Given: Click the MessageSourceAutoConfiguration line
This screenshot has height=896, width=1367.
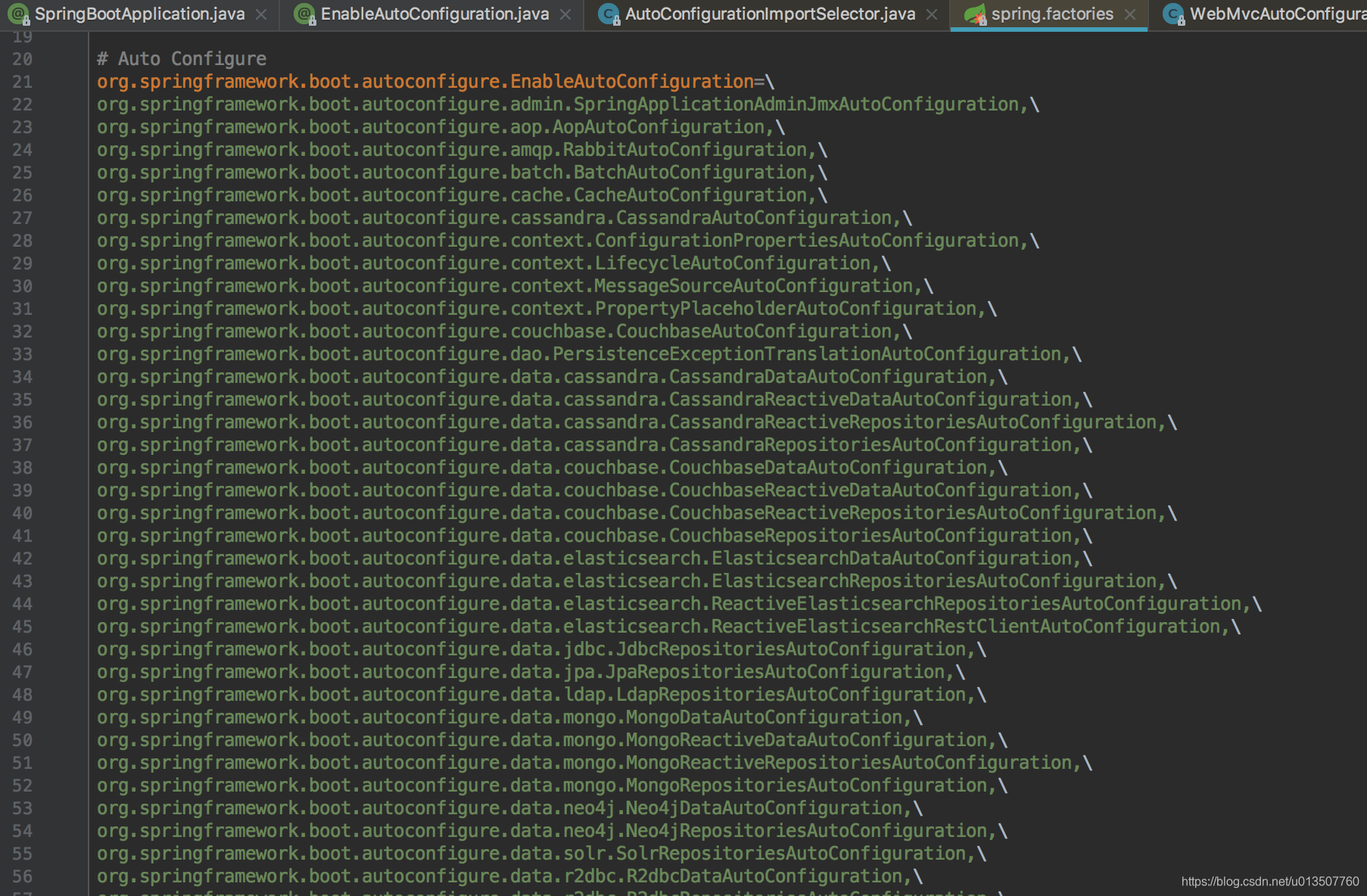Looking at the screenshot, I should click(x=515, y=286).
